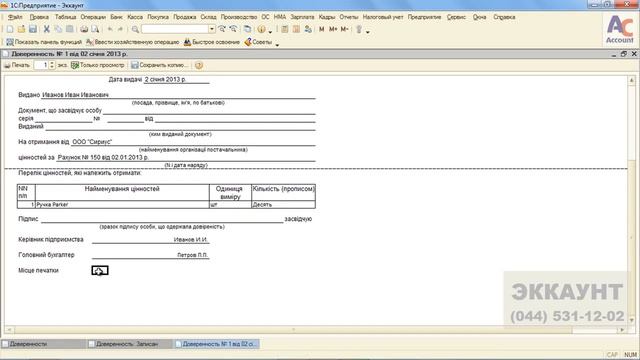This screenshot has height=360, width=640.
Task: Open the Производство menu
Action: (239, 17)
